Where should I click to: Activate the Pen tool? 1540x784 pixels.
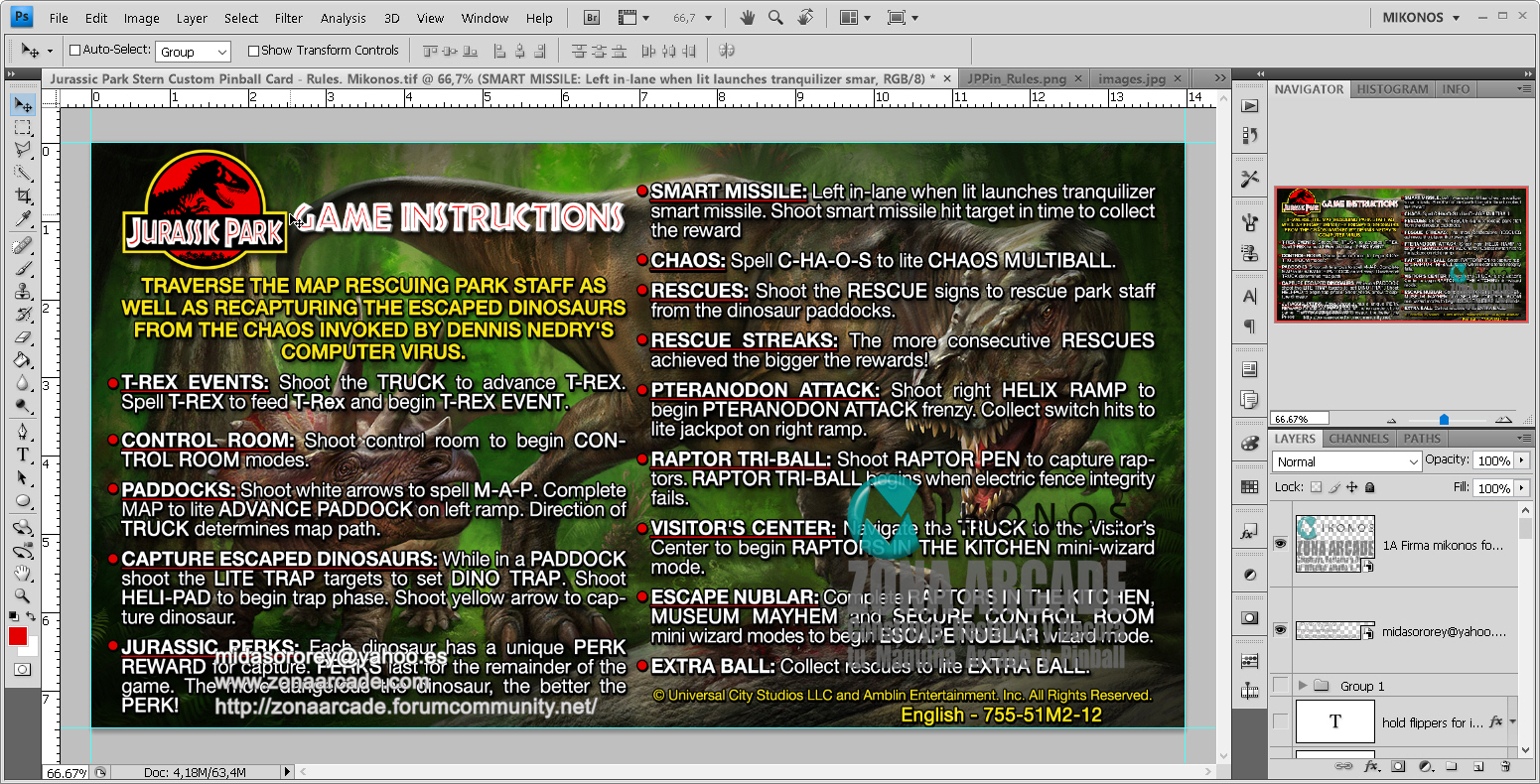[x=23, y=431]
